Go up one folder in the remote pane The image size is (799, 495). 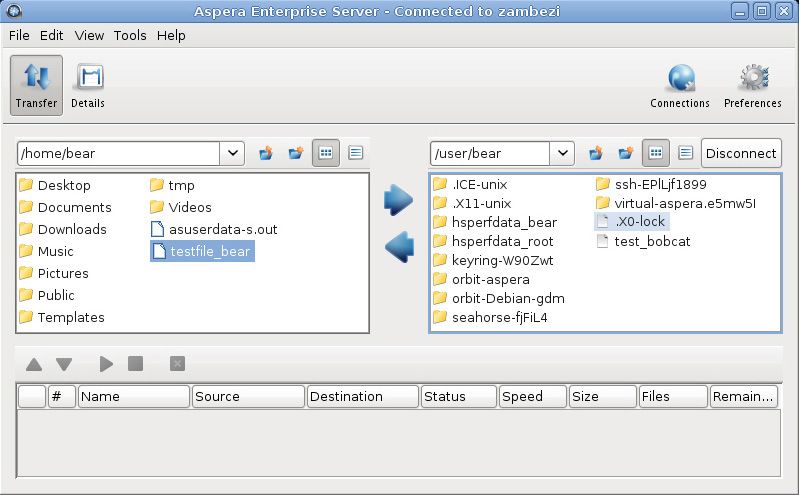pos(596,153)
